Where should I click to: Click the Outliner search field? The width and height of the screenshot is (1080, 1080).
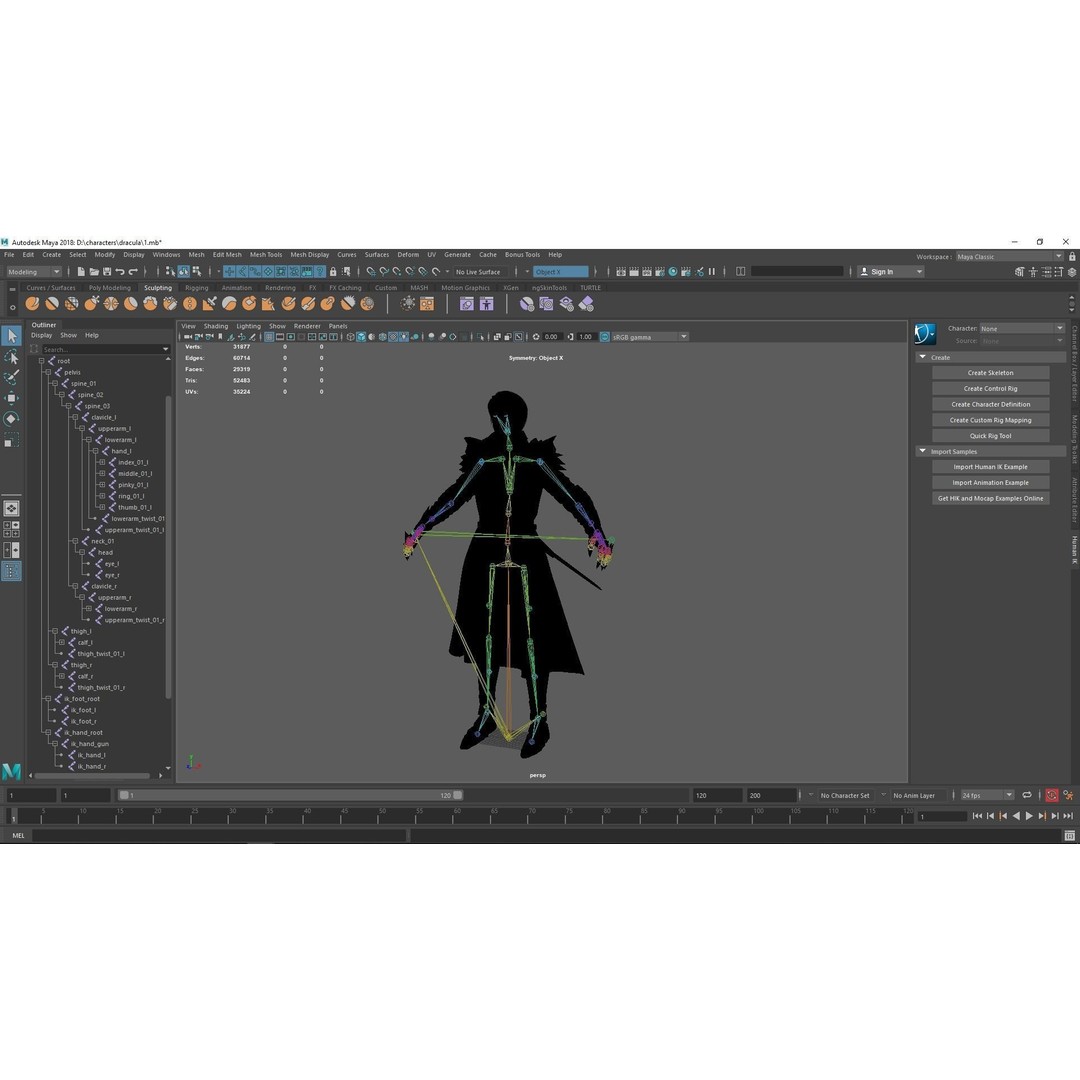click(105, 349)
